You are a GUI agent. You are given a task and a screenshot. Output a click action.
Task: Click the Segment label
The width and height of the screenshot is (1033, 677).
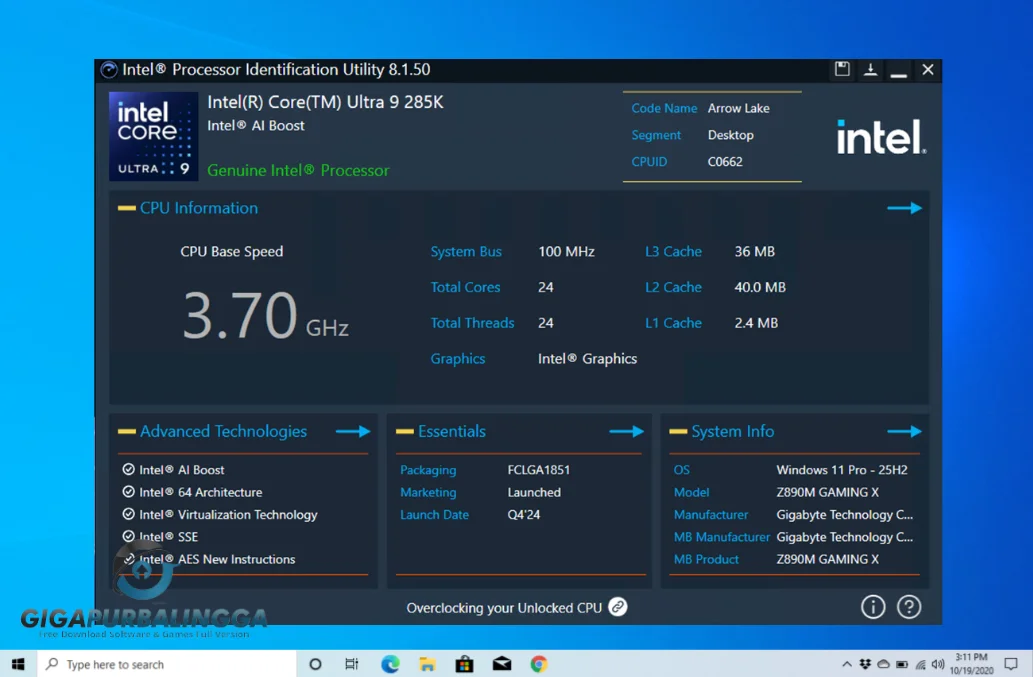tap(656, 135)
